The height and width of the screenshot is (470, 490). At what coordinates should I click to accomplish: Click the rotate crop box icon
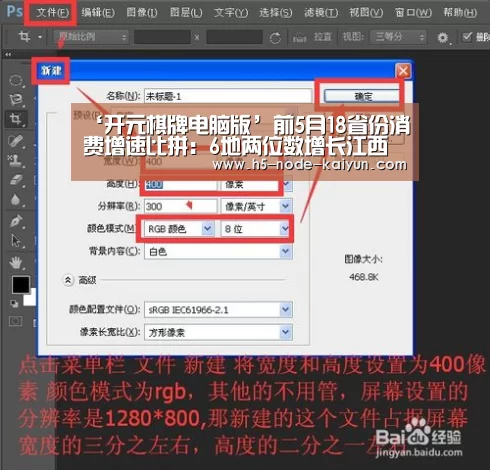(275, 38)
